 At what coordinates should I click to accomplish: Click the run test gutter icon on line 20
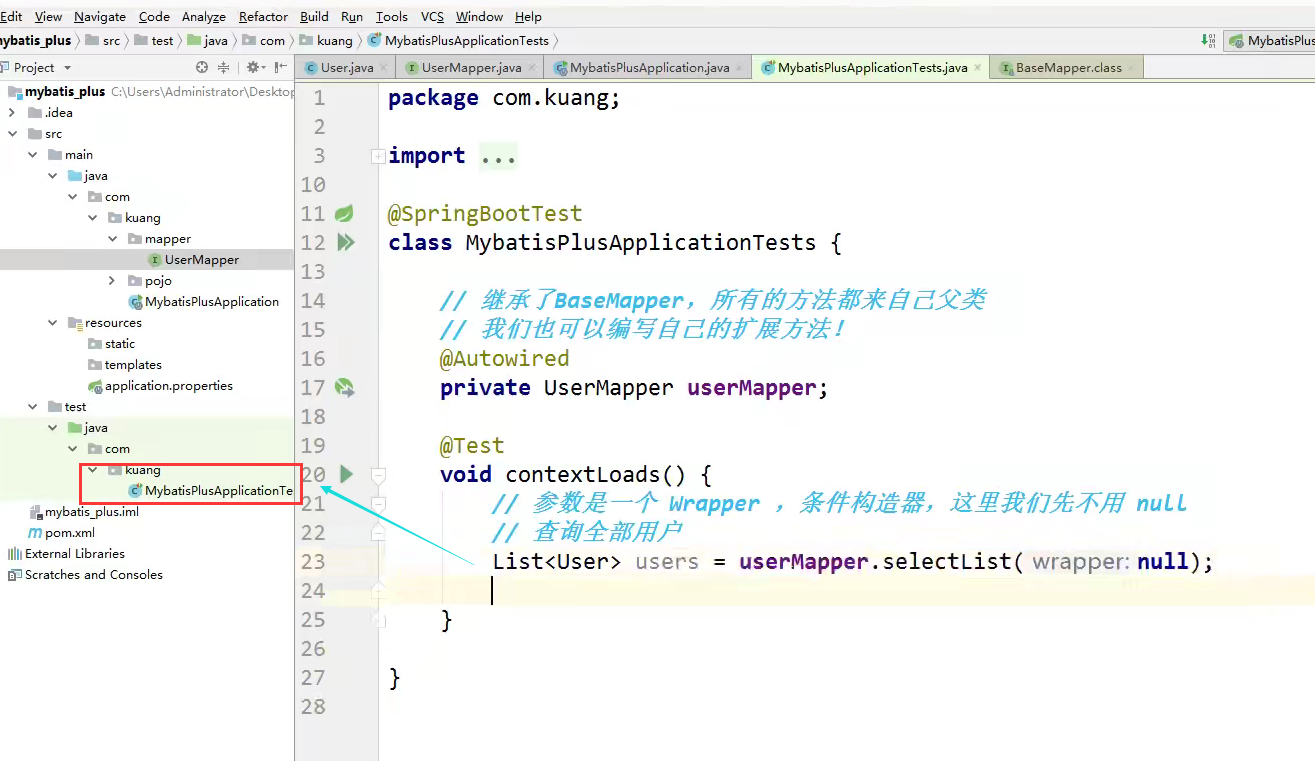(346, 474)
